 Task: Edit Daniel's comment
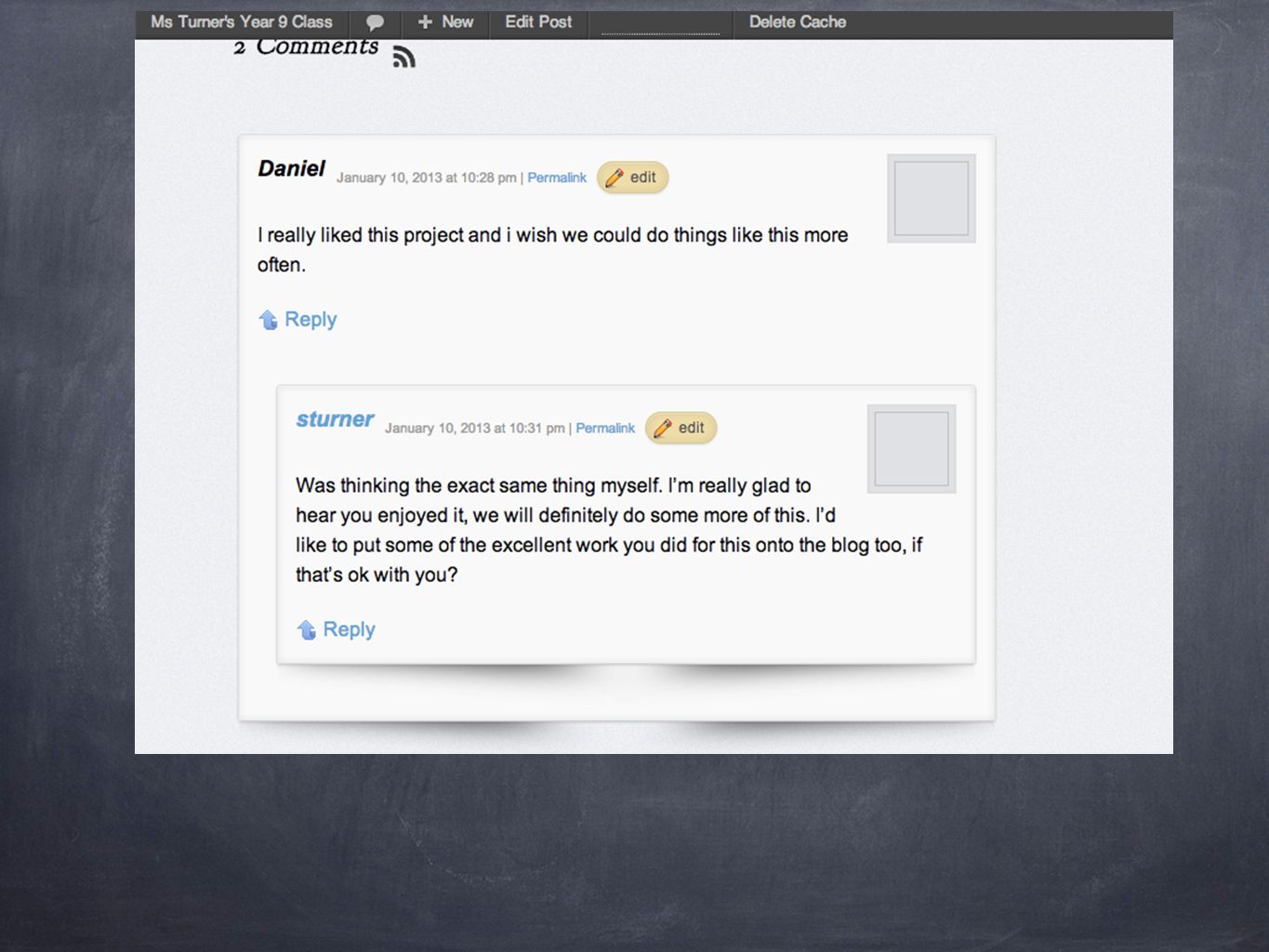tap(632, 178)
